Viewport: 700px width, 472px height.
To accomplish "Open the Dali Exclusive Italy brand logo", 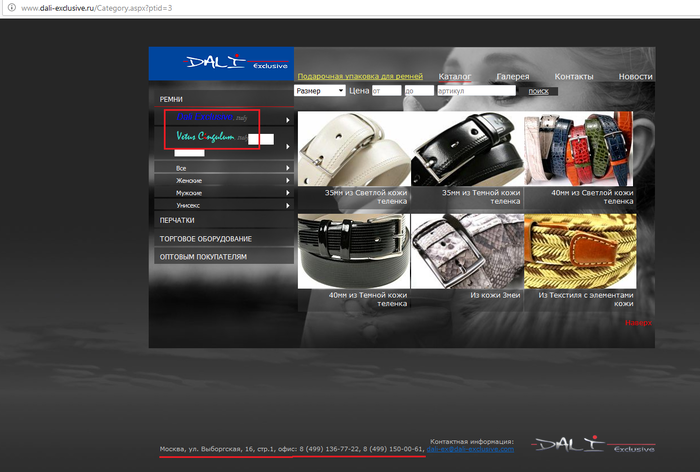I will coord(210,118).
